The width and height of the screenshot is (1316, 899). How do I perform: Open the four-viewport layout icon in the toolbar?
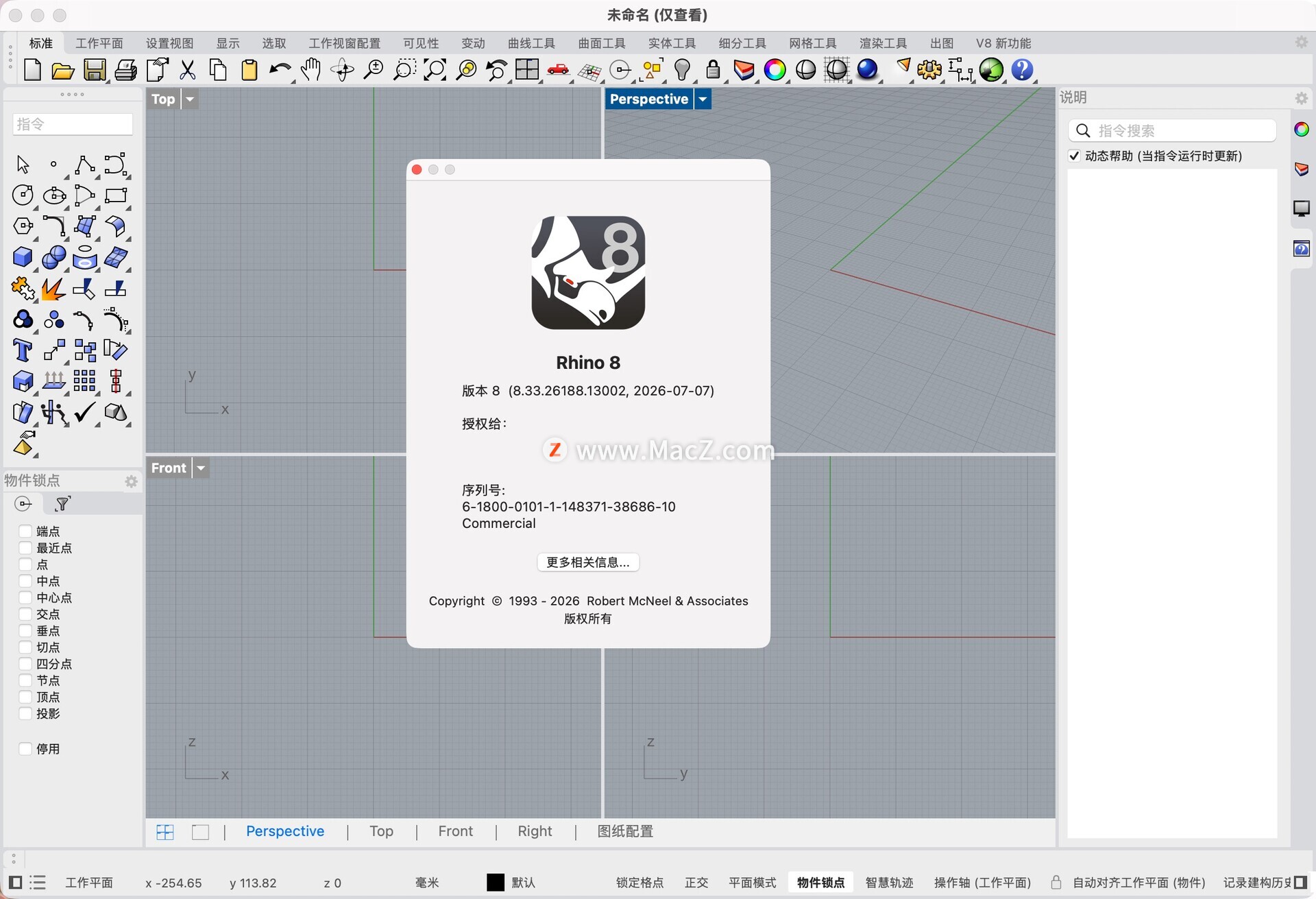pos(528,70)
